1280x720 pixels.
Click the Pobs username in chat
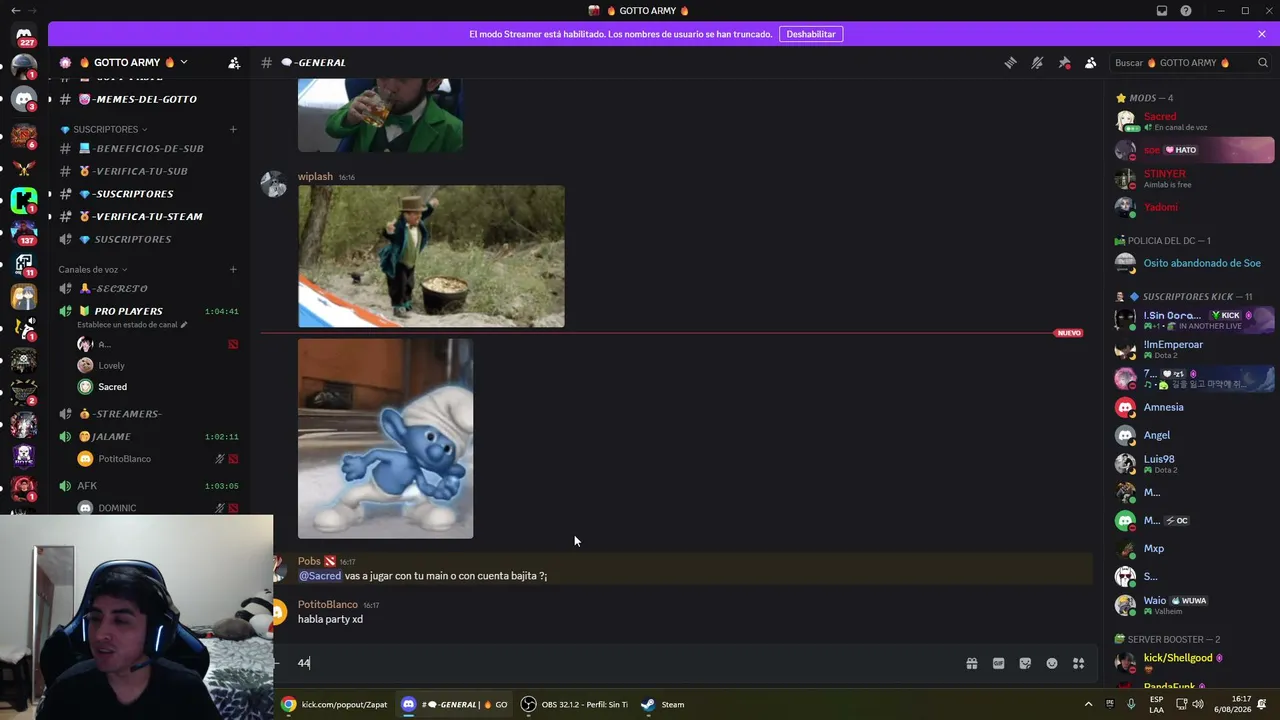[309, 561]
